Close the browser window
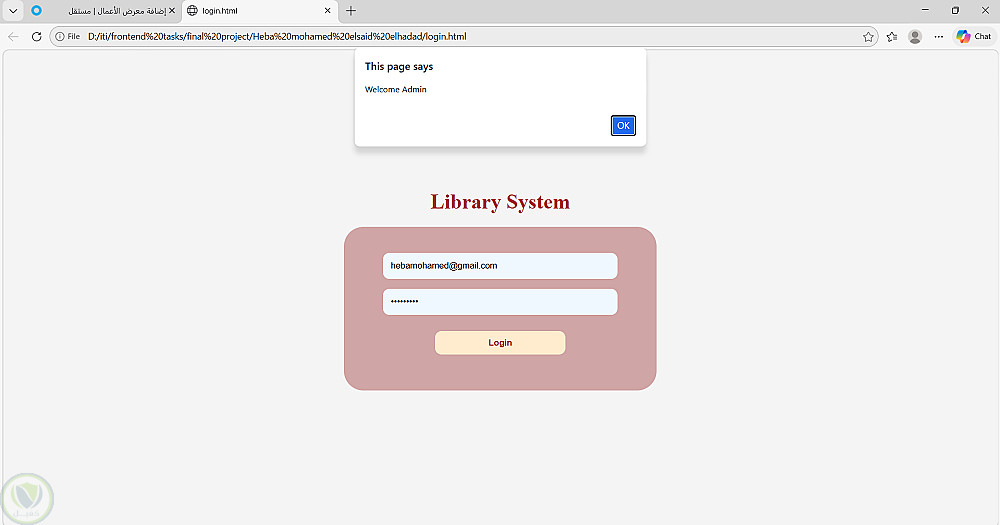The image size is (1000, 525). tap(985, 10)
